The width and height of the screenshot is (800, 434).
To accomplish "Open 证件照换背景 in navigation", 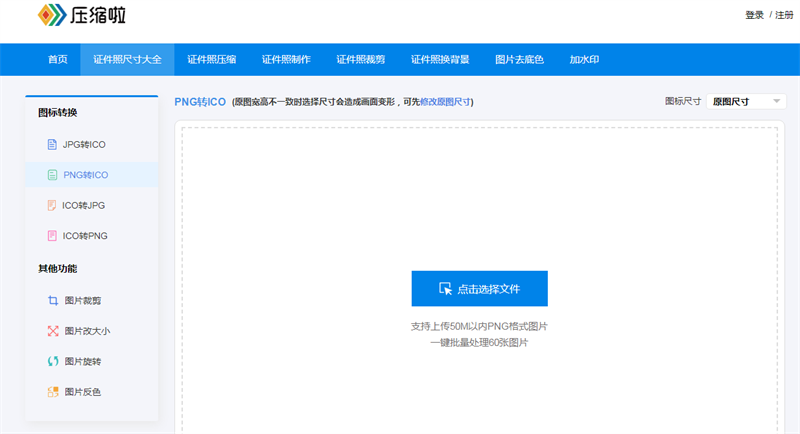I will pos(440,60).
